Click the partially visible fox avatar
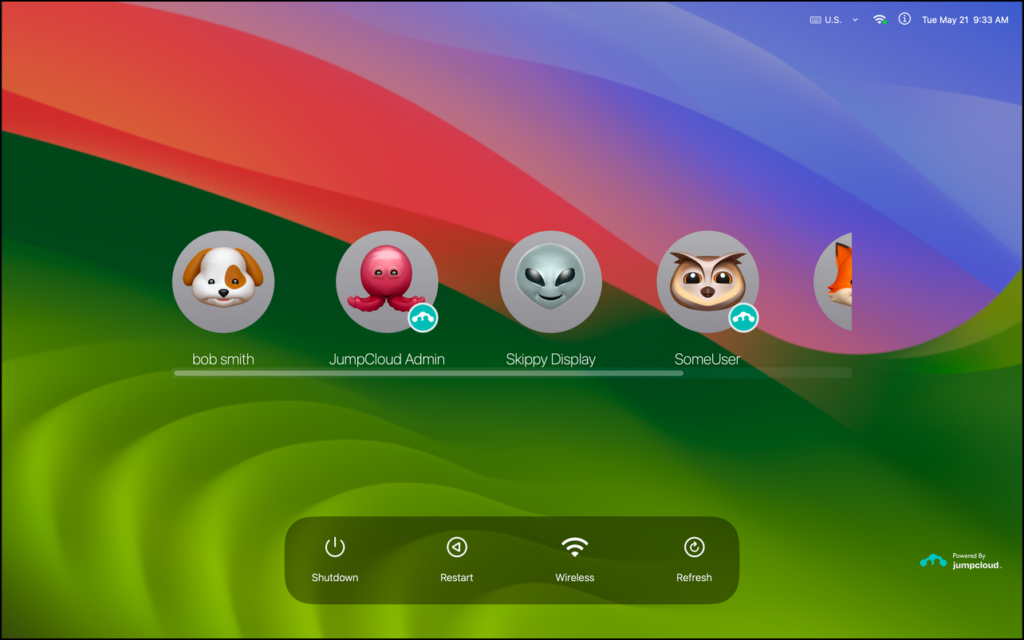The width and height of the screenshot is (1024, 640). click(x=838, y=281)
